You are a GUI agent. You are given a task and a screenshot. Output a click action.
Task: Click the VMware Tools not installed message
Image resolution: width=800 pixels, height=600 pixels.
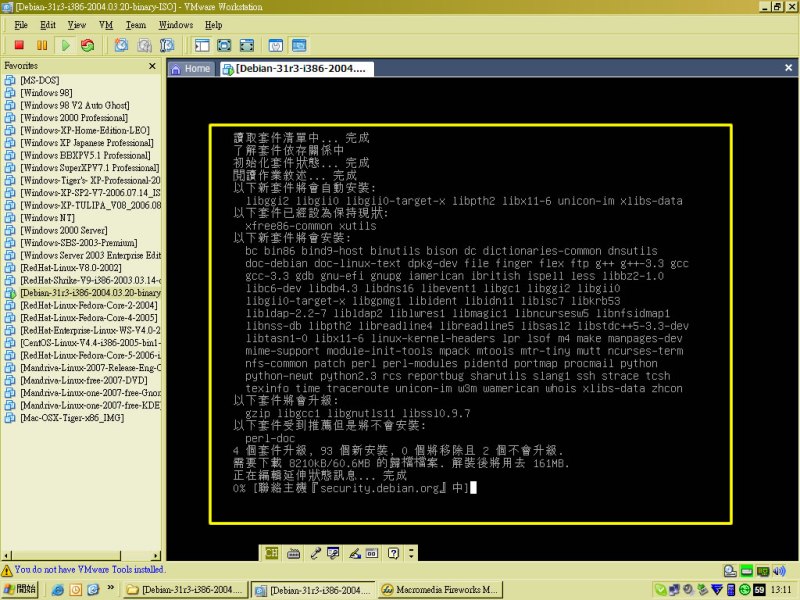[90, 569]
